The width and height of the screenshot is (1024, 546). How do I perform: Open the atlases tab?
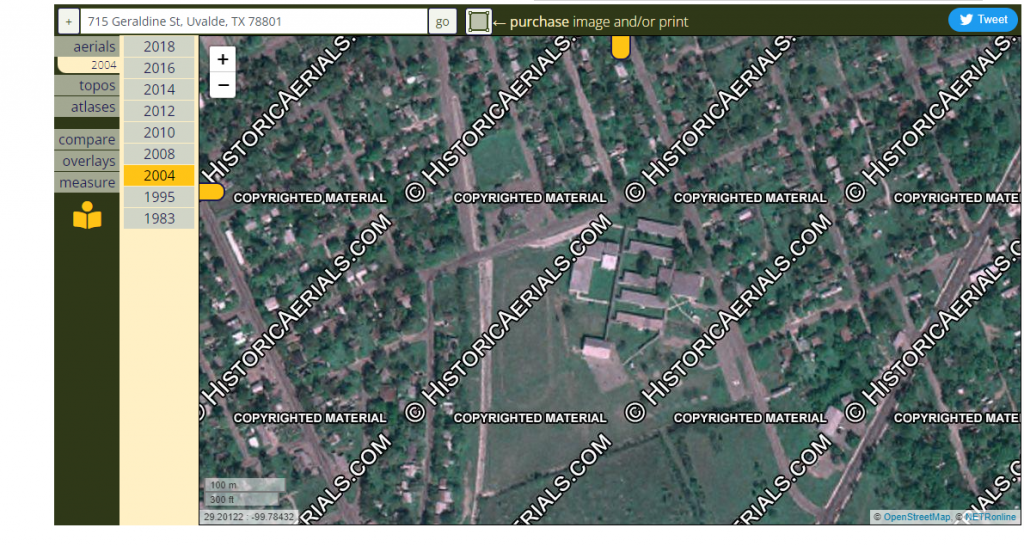(x=88, y=107)
